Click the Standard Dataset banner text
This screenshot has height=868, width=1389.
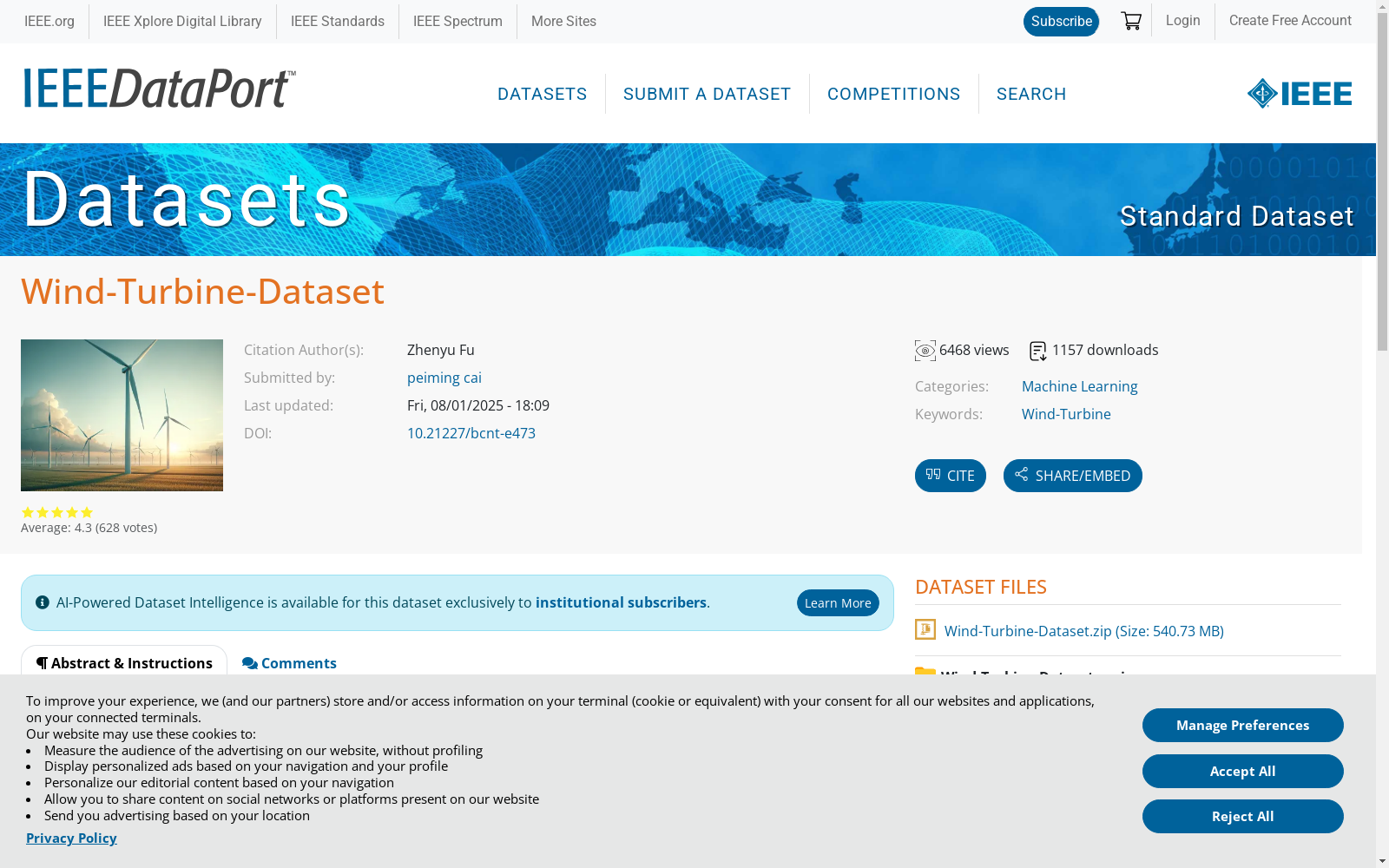click(1236, 216)
